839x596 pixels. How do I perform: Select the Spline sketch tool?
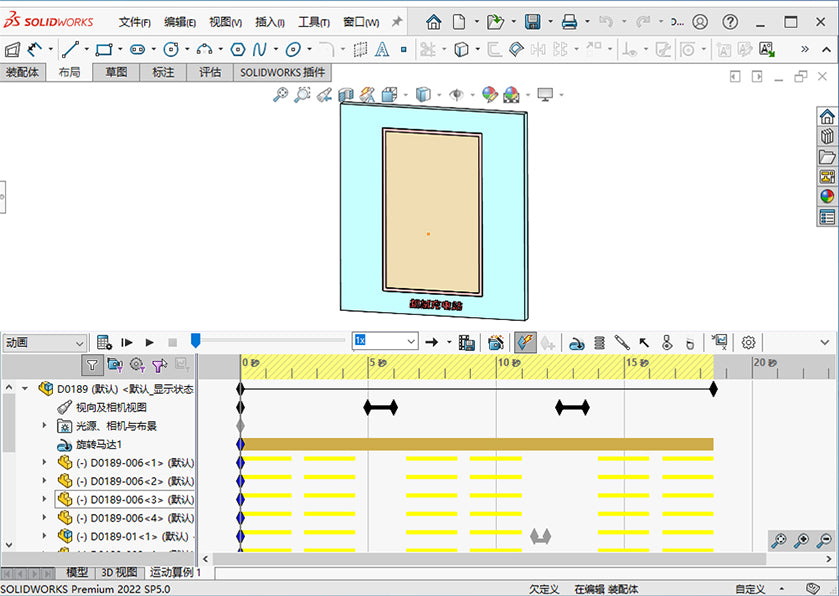260,50
